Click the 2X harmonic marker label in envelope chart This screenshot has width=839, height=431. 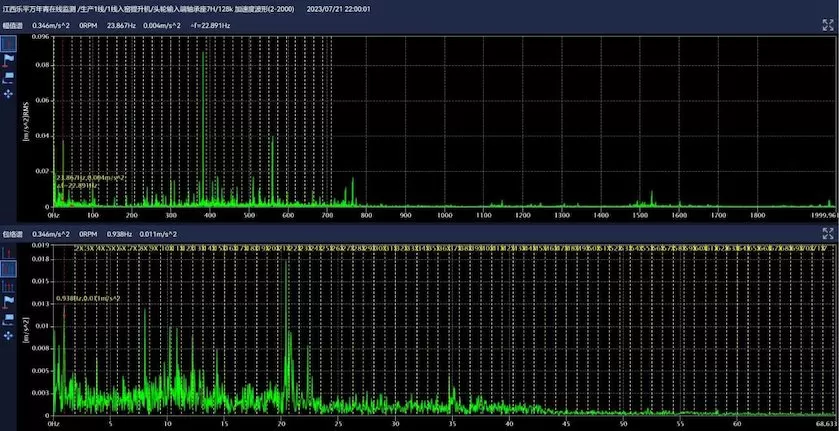tap(77, 247)
